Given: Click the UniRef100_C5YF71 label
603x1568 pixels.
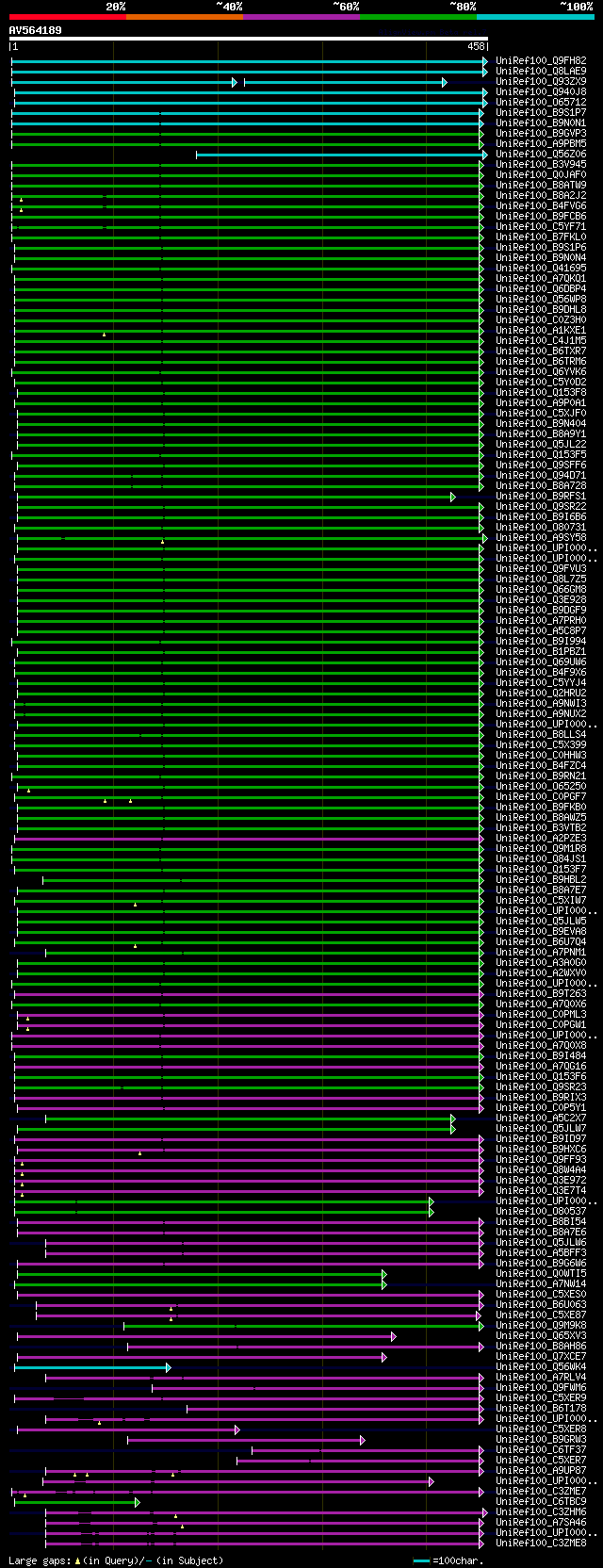Looking at the screenshot, I should point(541,227).
